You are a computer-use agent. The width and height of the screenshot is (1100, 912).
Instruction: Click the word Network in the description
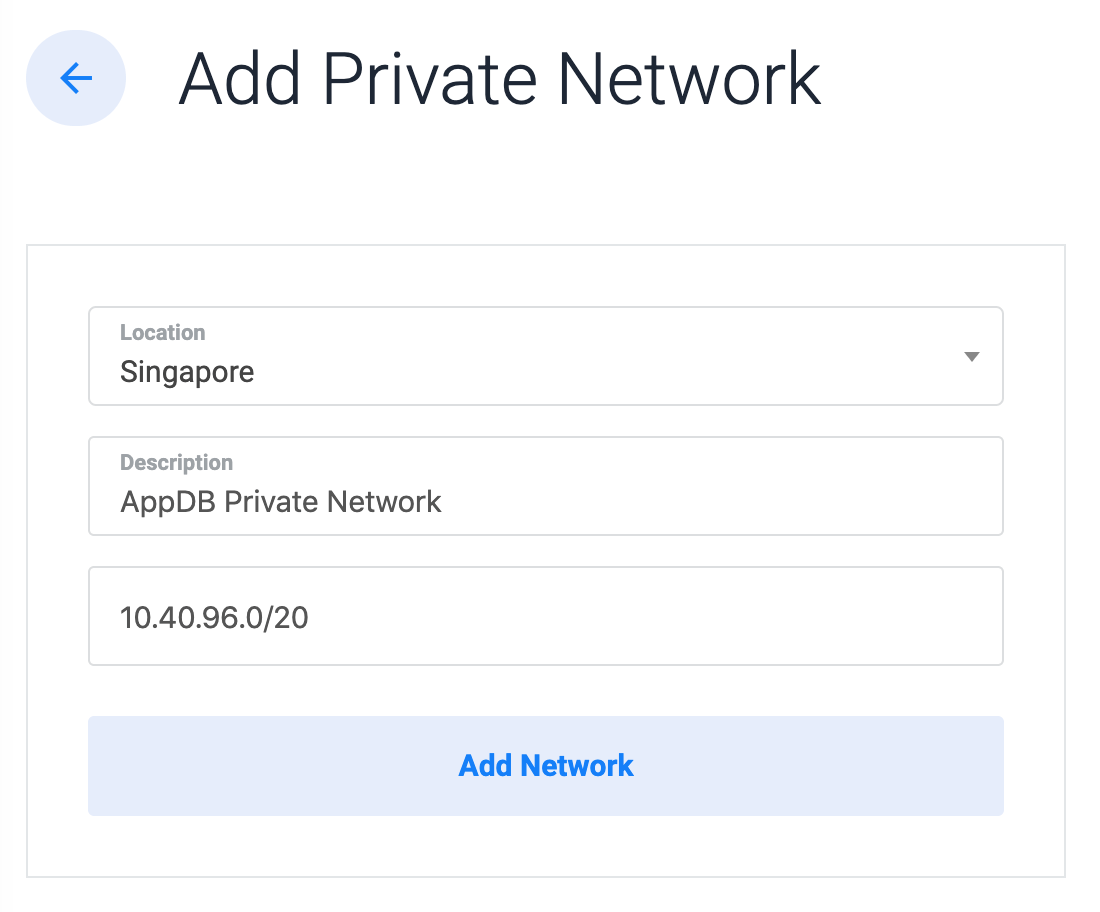384,502
